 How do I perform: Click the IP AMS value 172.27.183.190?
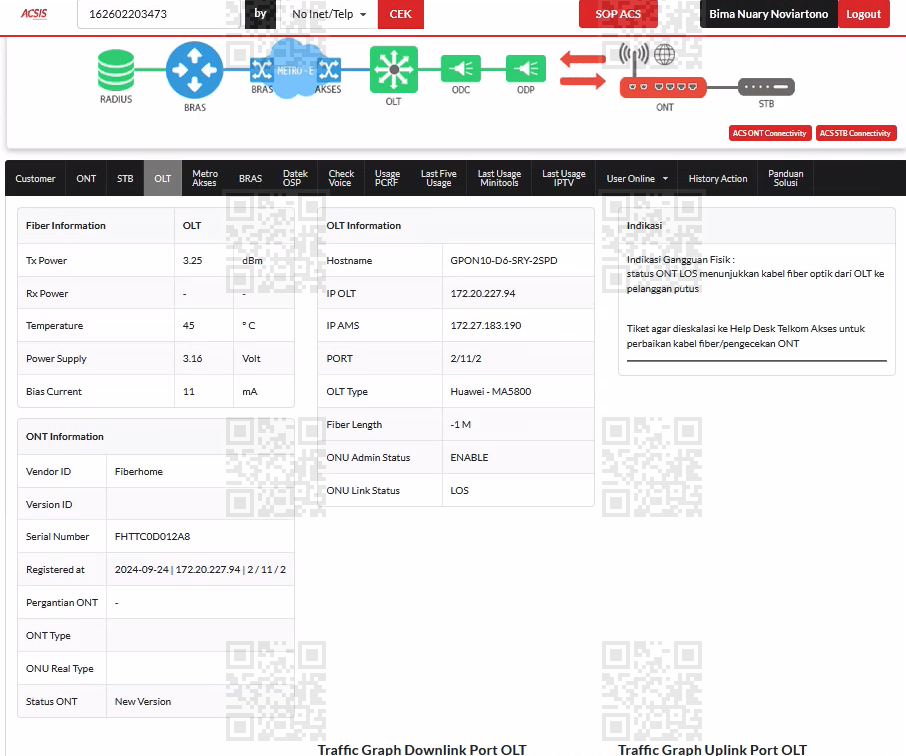click(485, 325)
